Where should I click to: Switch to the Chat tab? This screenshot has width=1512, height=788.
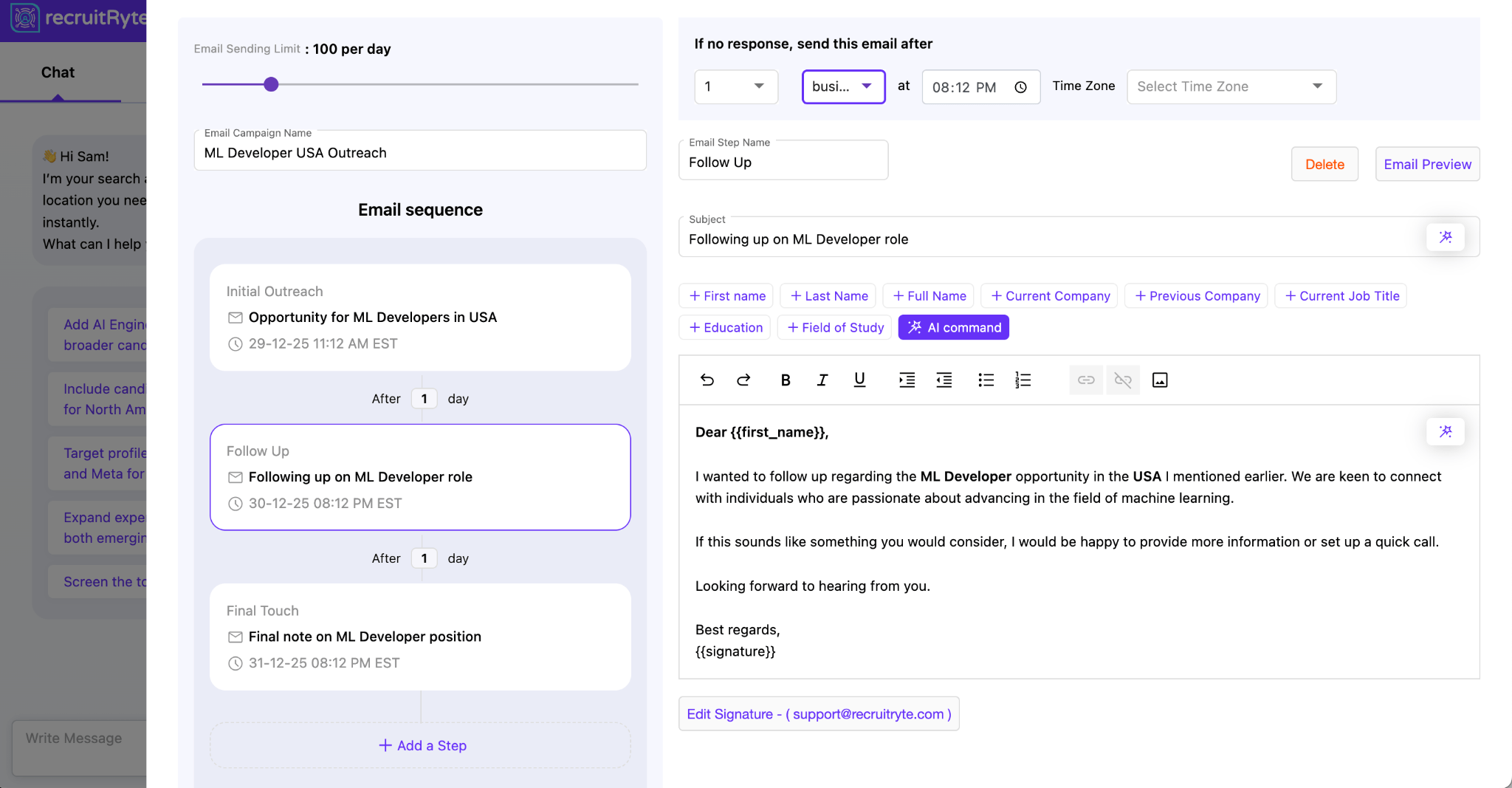coord(58,72)
